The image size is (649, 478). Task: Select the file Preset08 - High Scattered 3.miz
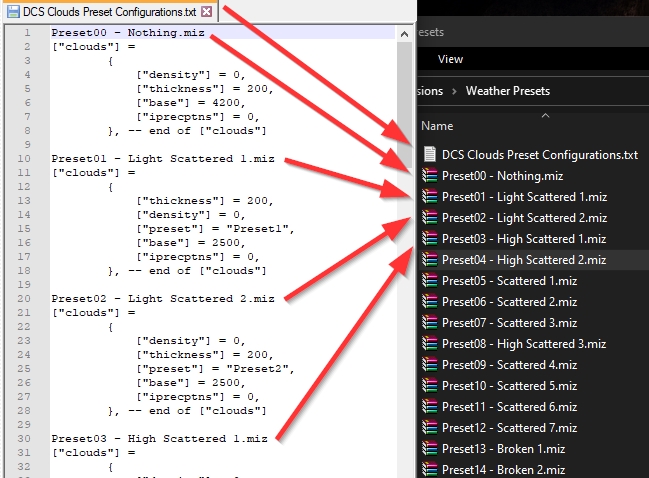pos(523,344)
